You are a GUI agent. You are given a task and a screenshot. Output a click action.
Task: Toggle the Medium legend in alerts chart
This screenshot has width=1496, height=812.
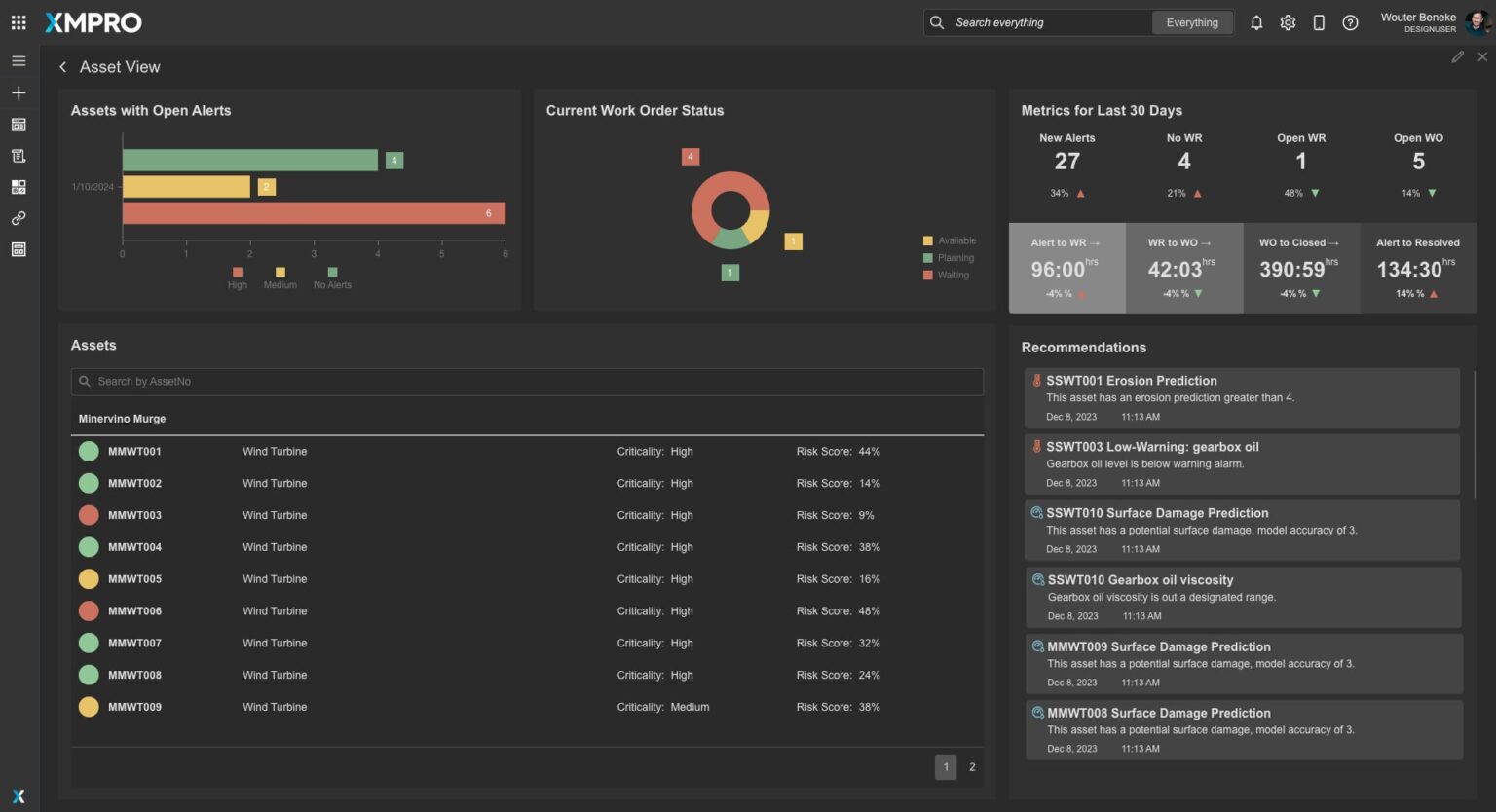pyautogui.click(x=280, y=278)
